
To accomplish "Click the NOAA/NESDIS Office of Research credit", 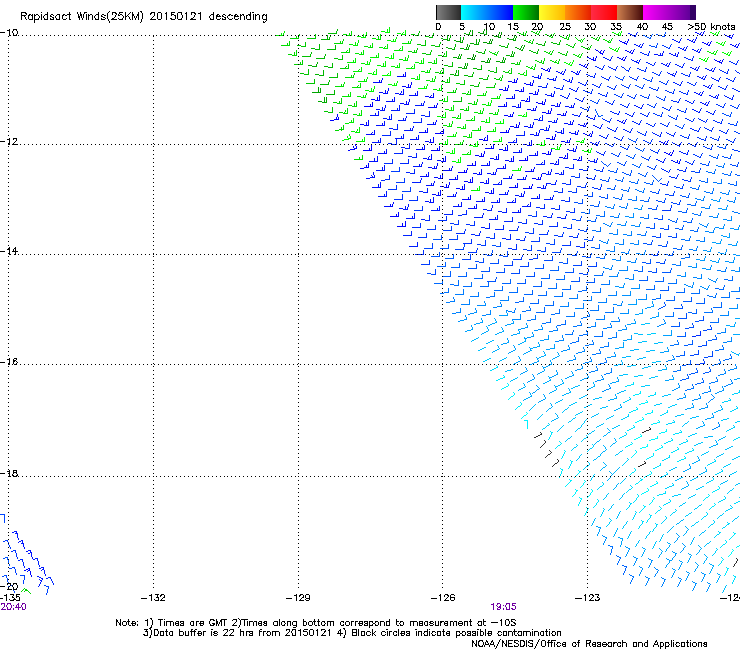I will click(589, 644).
